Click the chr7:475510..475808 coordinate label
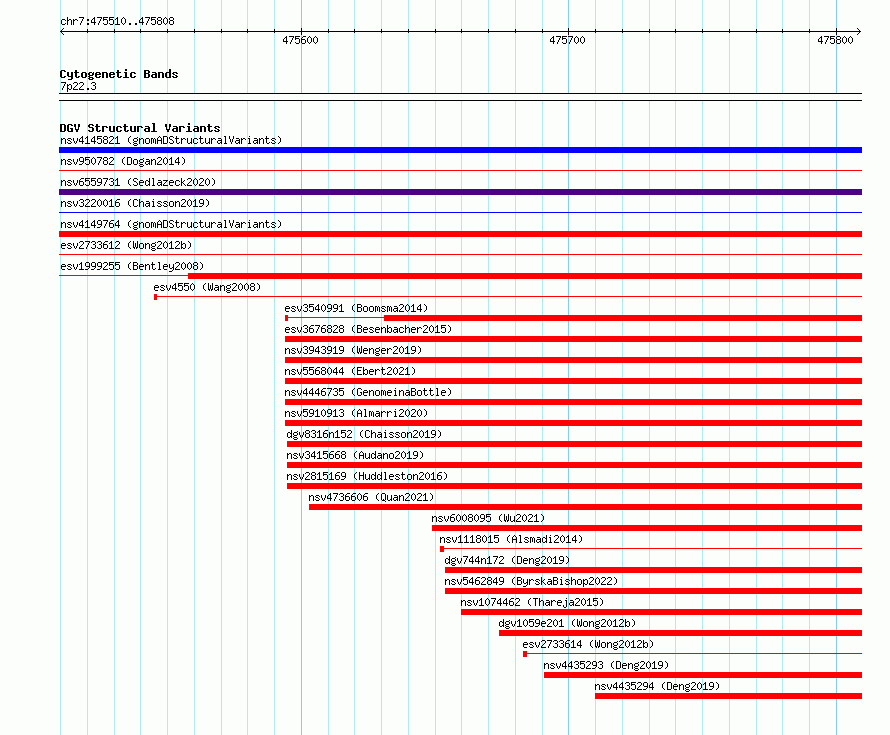Image resolution: width=890 pixels, height=735 pixels. tap(117, 21)
